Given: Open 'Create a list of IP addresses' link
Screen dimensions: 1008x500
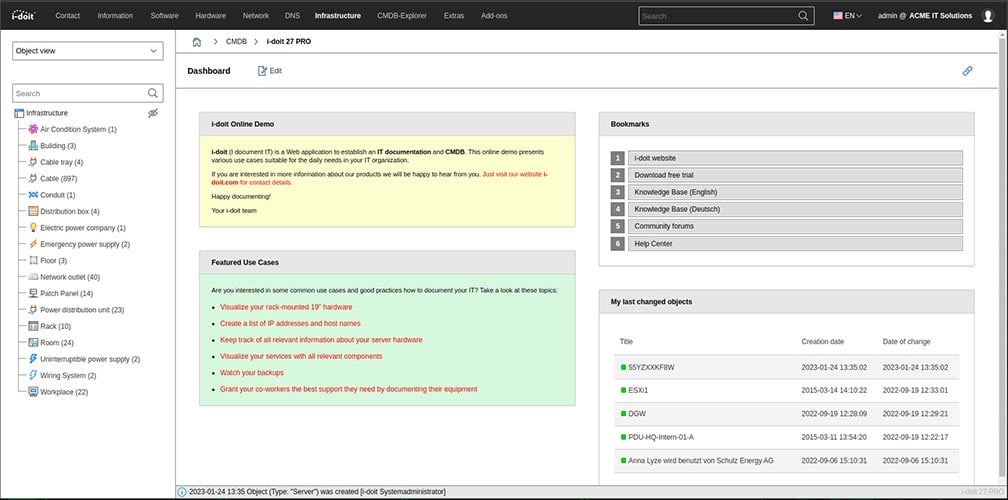Looking at the screenshot, I should pyautogui.click(x=290, y=323).
